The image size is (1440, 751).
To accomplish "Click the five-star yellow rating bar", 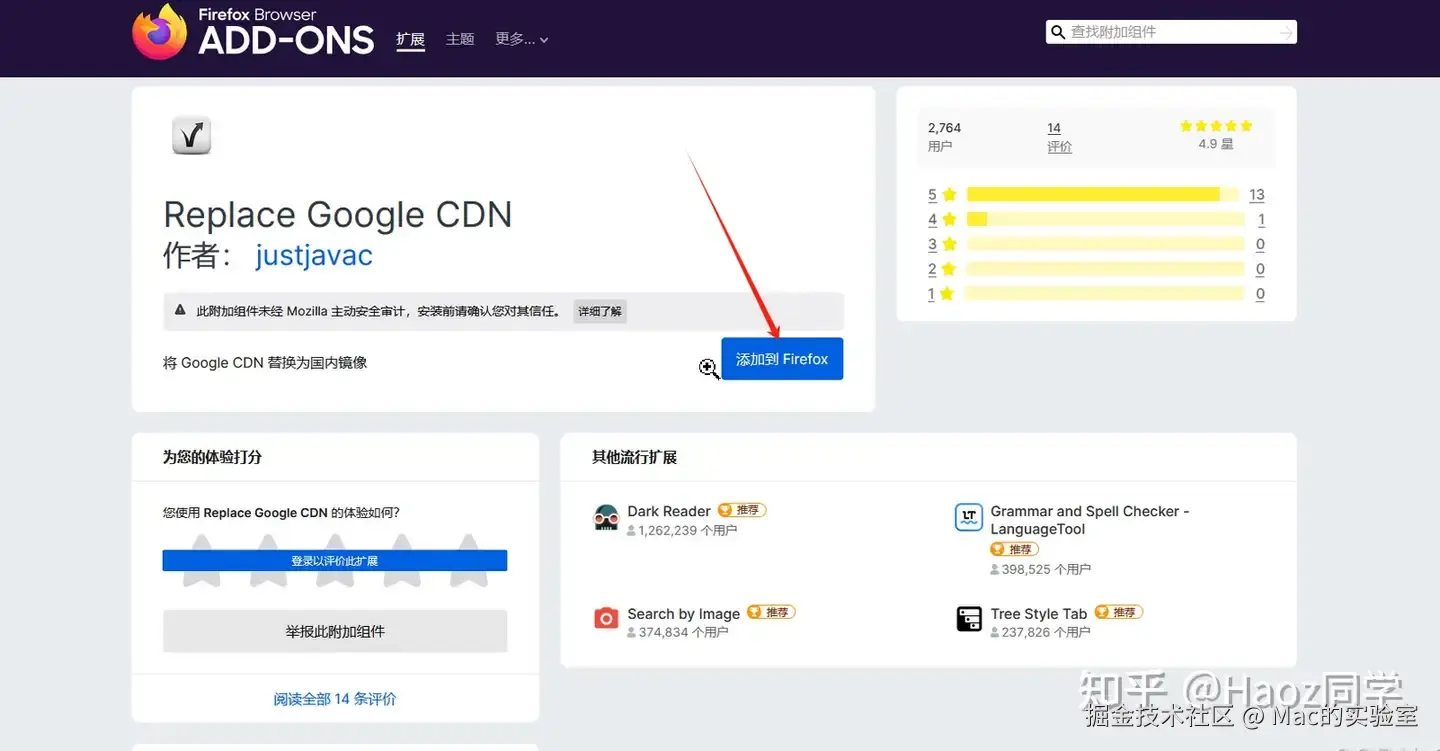I will click(x=1103, y=195).
